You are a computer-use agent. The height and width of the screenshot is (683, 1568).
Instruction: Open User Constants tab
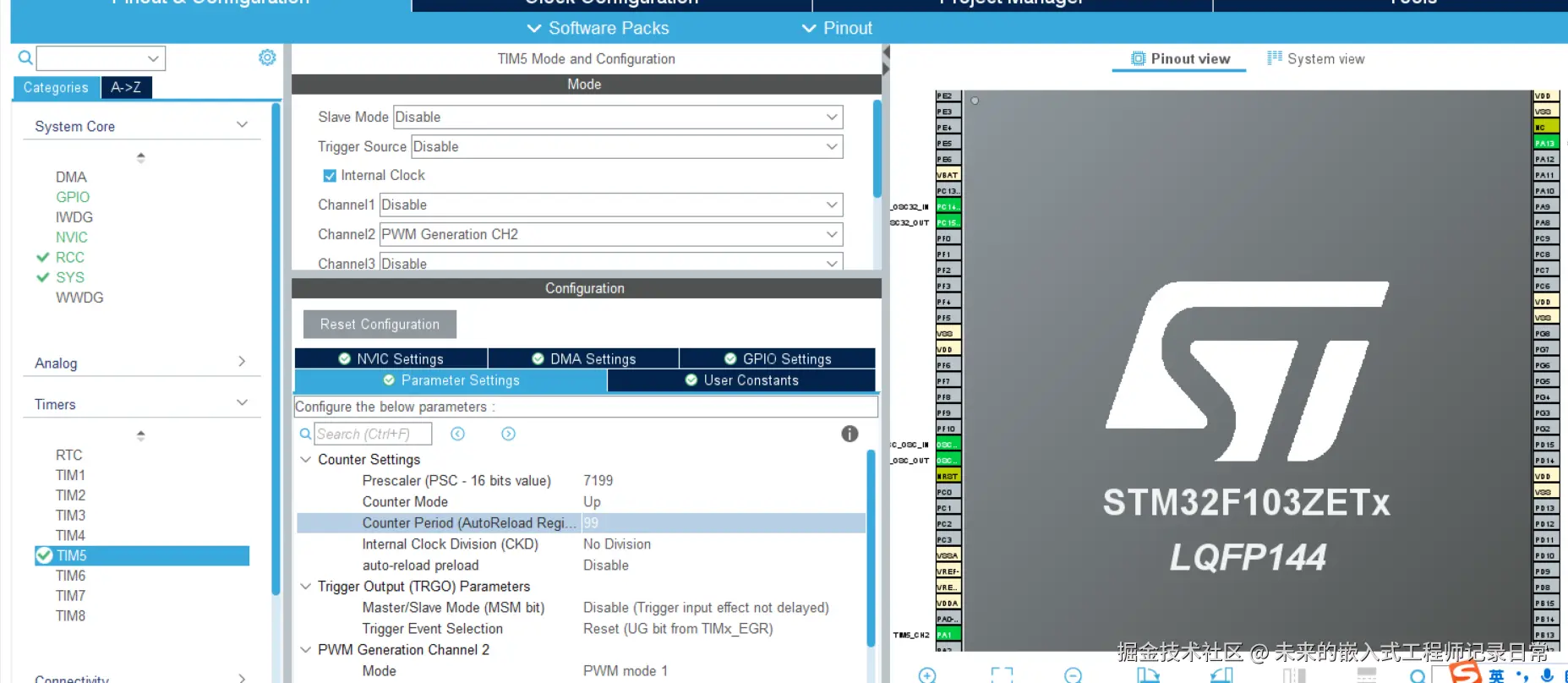(741, 380)
